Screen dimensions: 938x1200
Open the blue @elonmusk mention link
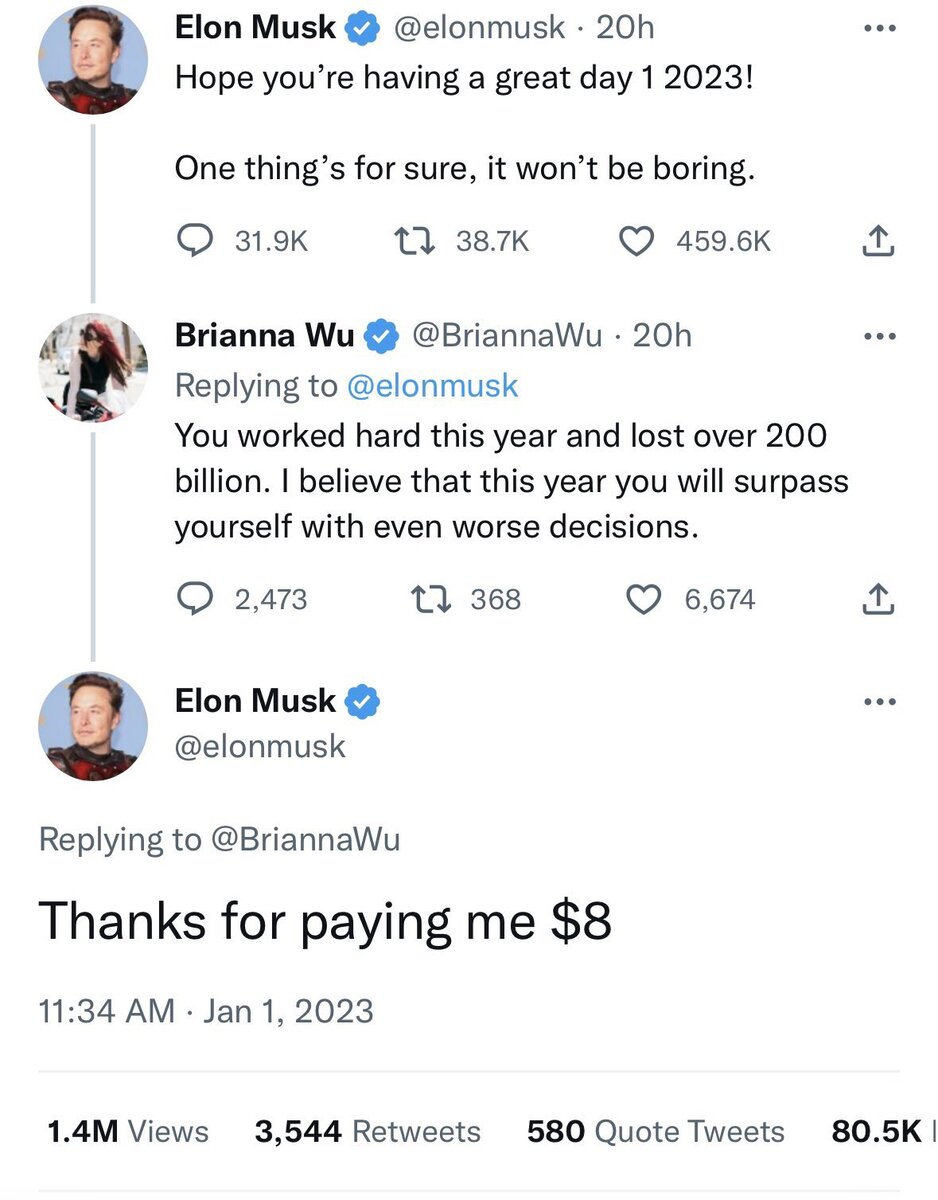click(432, 386)
